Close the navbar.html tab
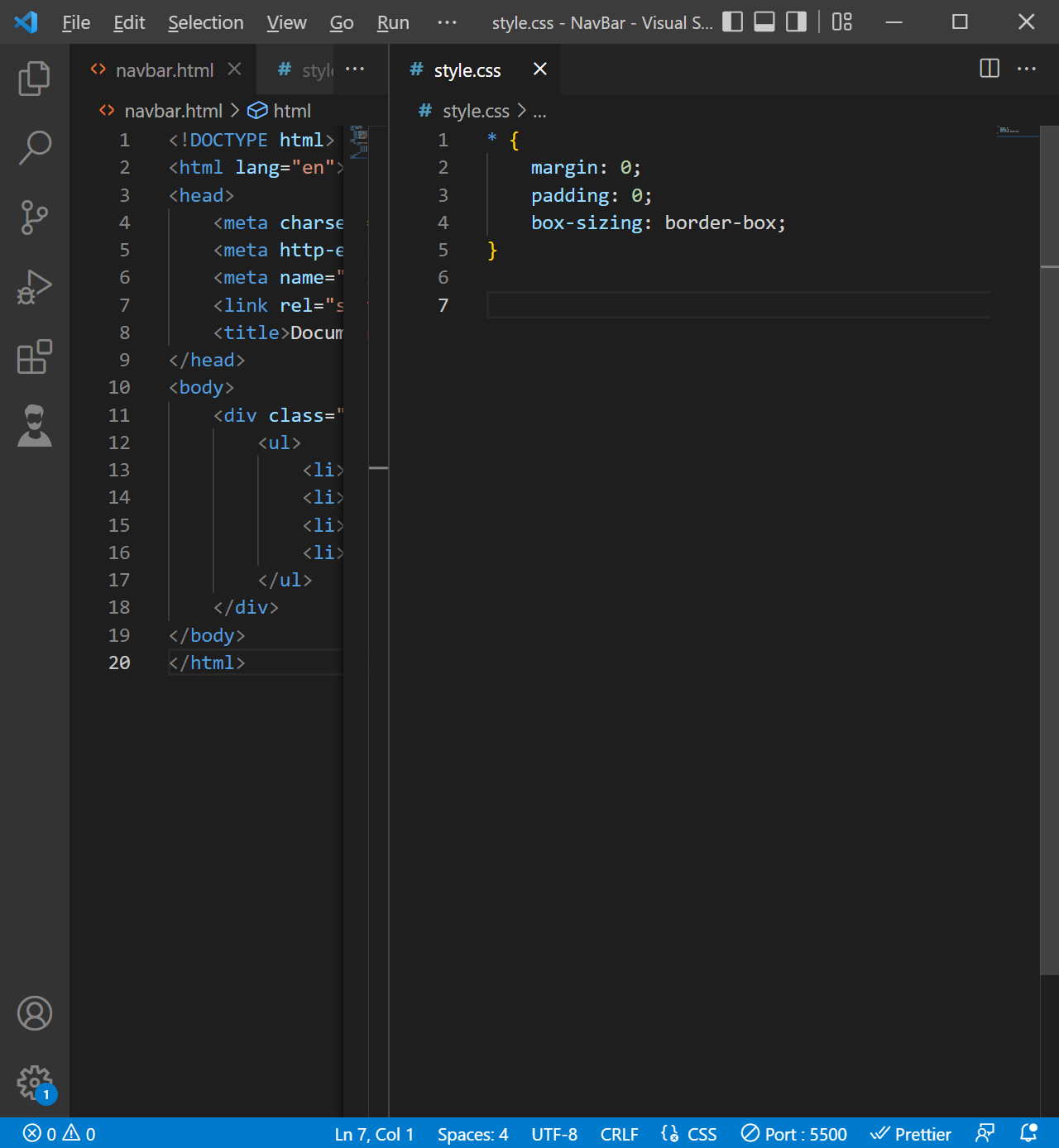The width and height of the screenshot is (1059, 1148). coord(234,69)
